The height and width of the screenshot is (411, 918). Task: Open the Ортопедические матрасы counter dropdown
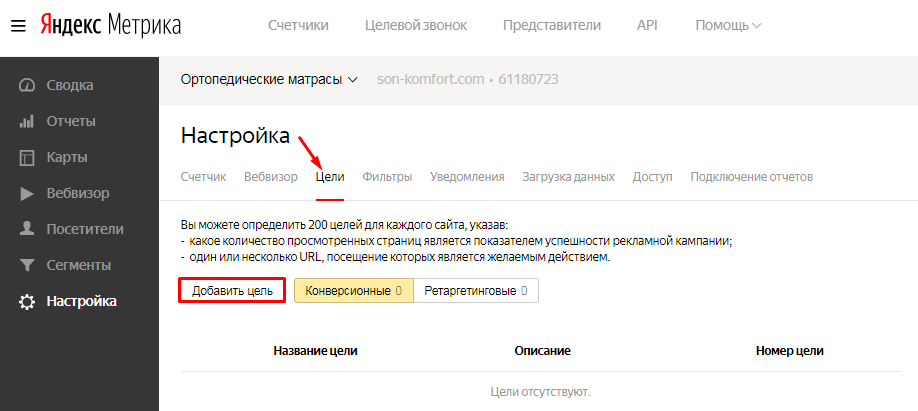[x=269, y=79]
